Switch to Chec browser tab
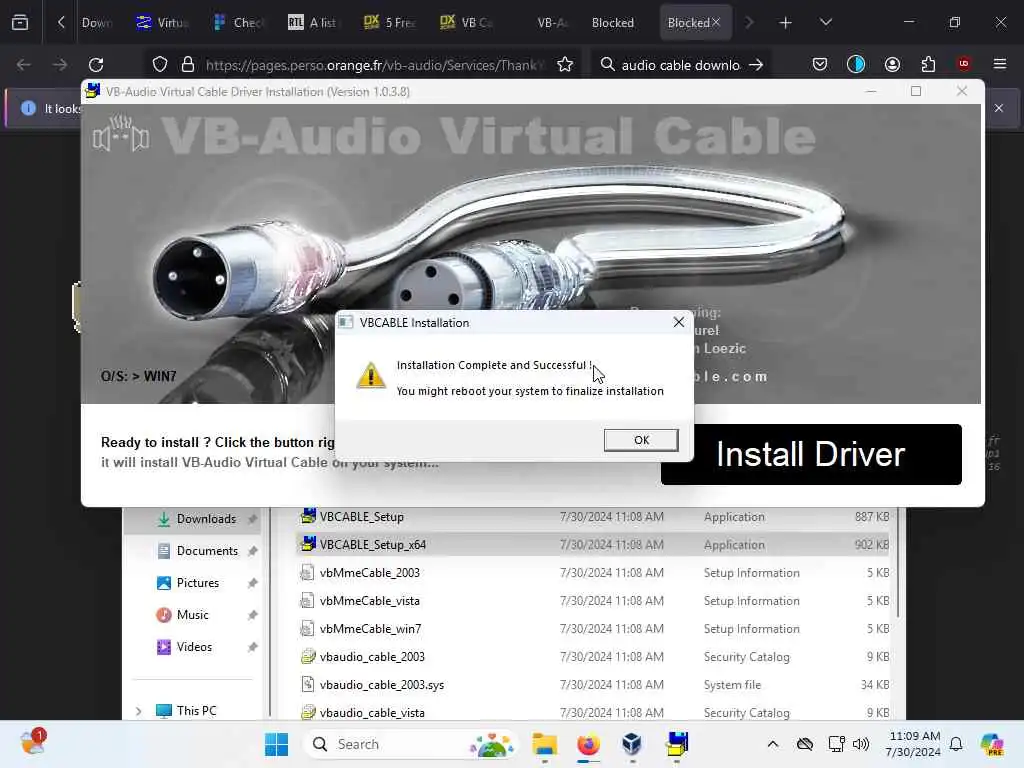Screen dimensions: 1024x768 238,23
